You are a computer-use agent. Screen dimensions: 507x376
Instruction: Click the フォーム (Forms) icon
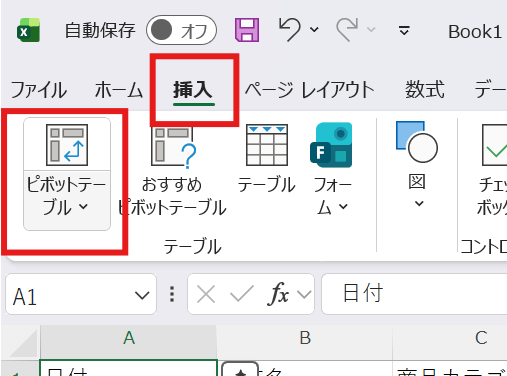[x=331, y=145]
